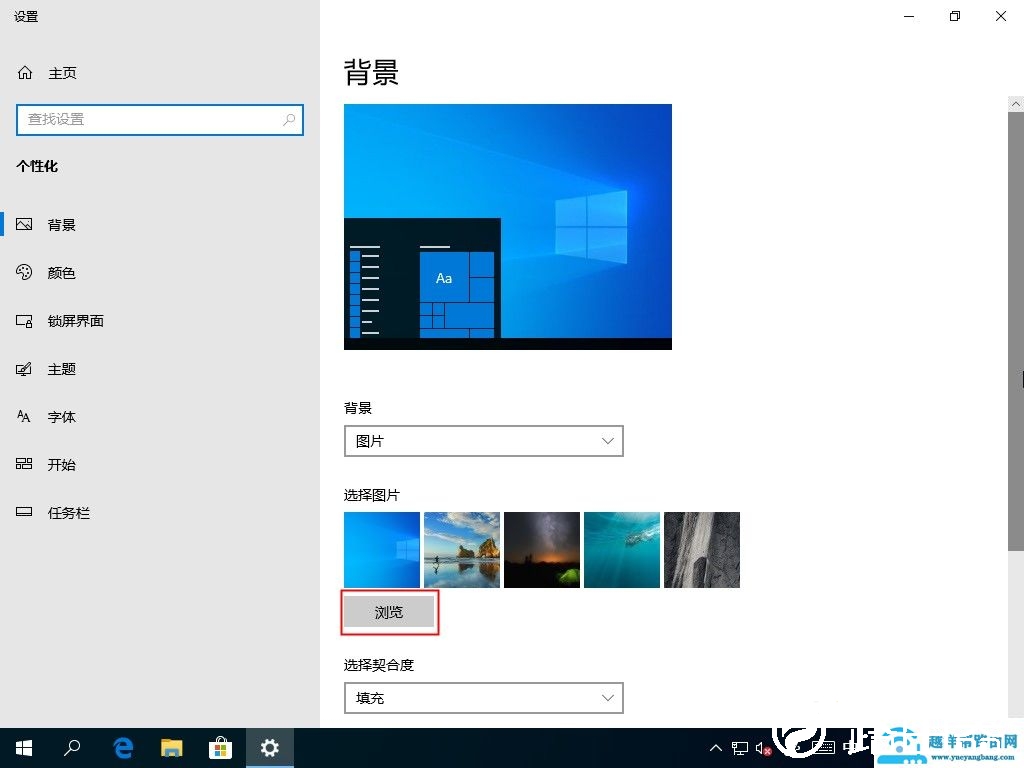Open the 字体 (Fonts) settings
Screen dimensions: 1024x768
[x=61, y=416]
